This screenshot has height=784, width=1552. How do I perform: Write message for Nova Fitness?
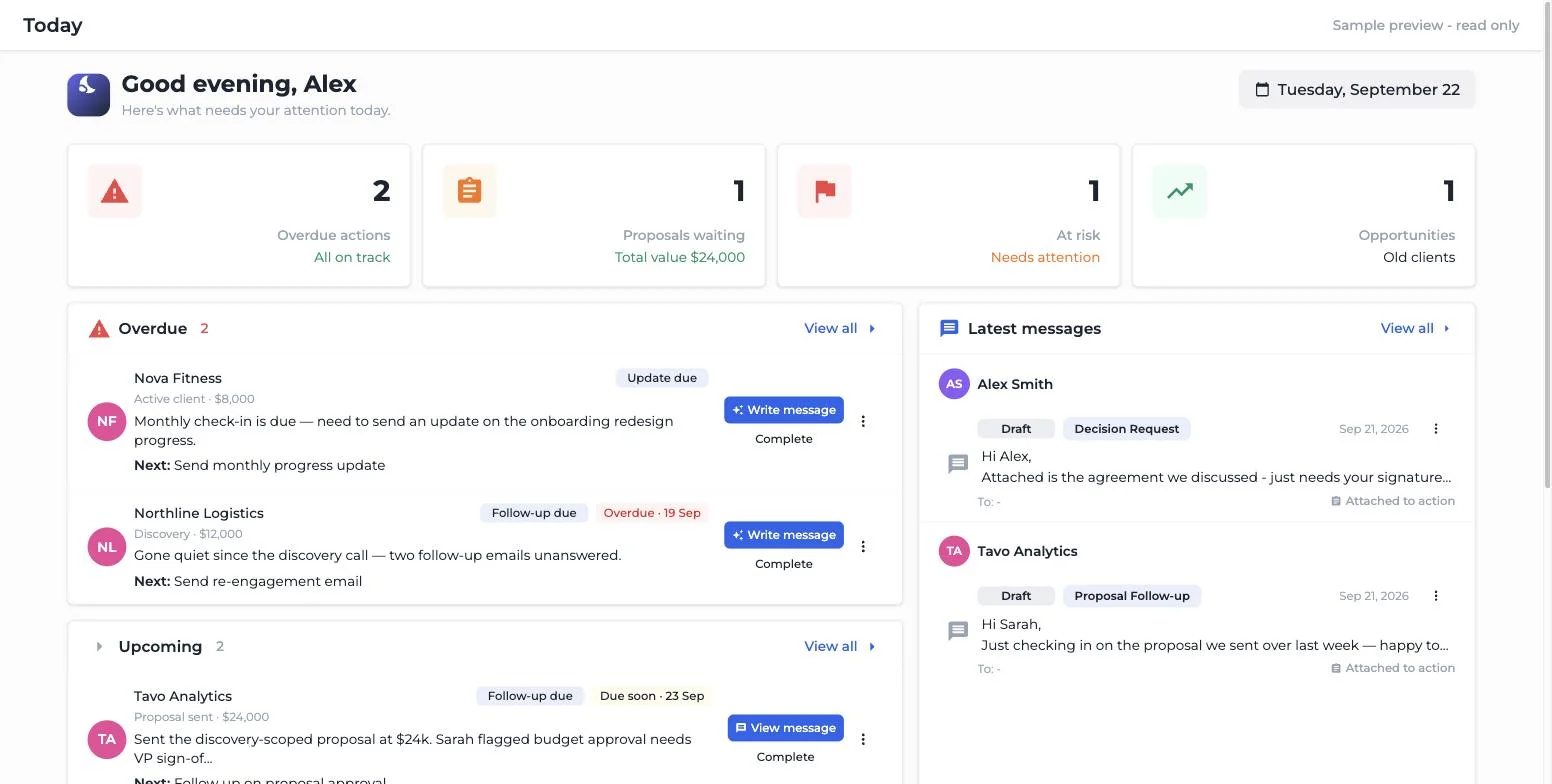pyautogui.click(x=784, y=410)
